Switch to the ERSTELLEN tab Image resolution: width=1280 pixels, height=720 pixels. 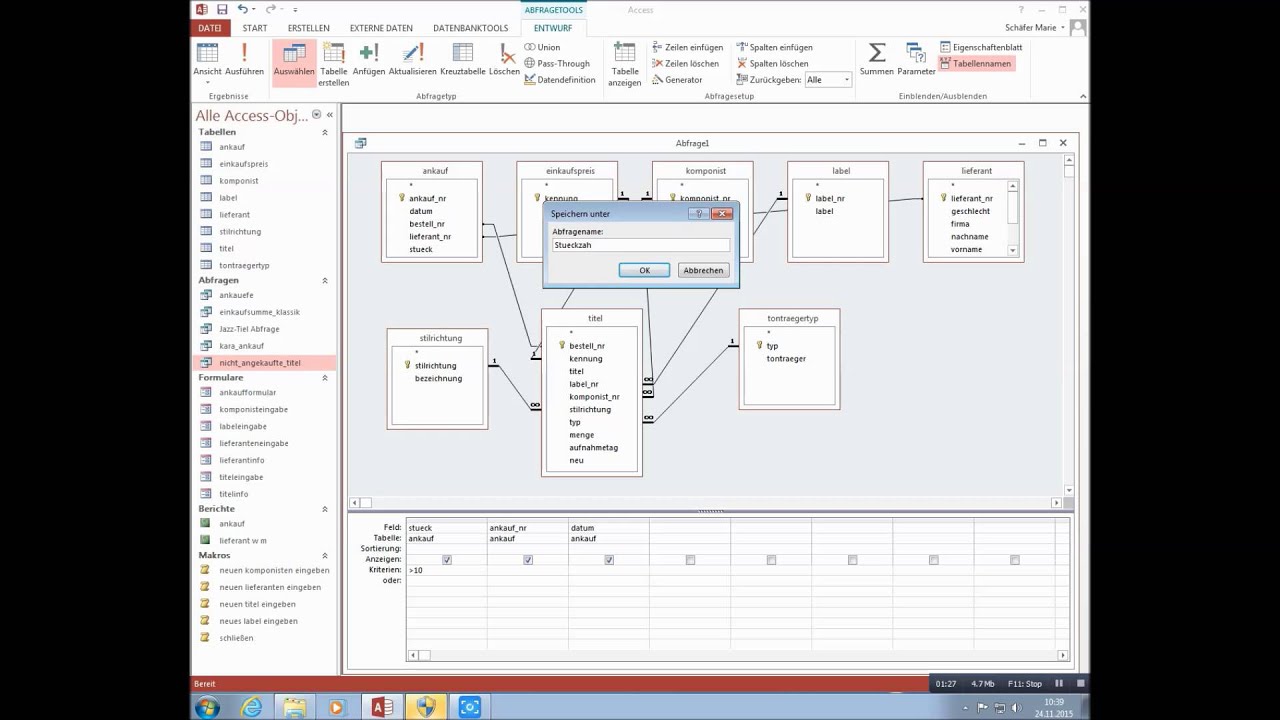pos(308,28)
